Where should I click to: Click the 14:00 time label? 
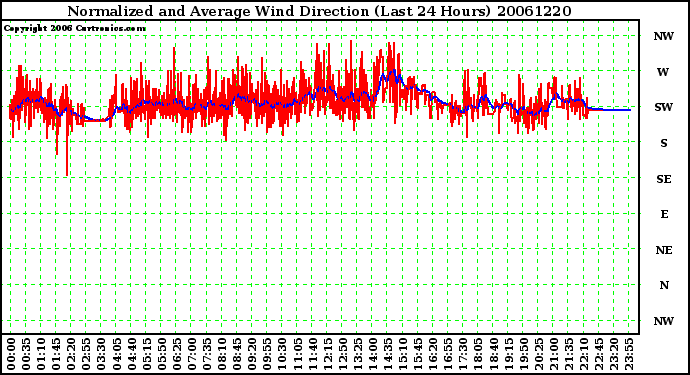click(x=372, y=354)
